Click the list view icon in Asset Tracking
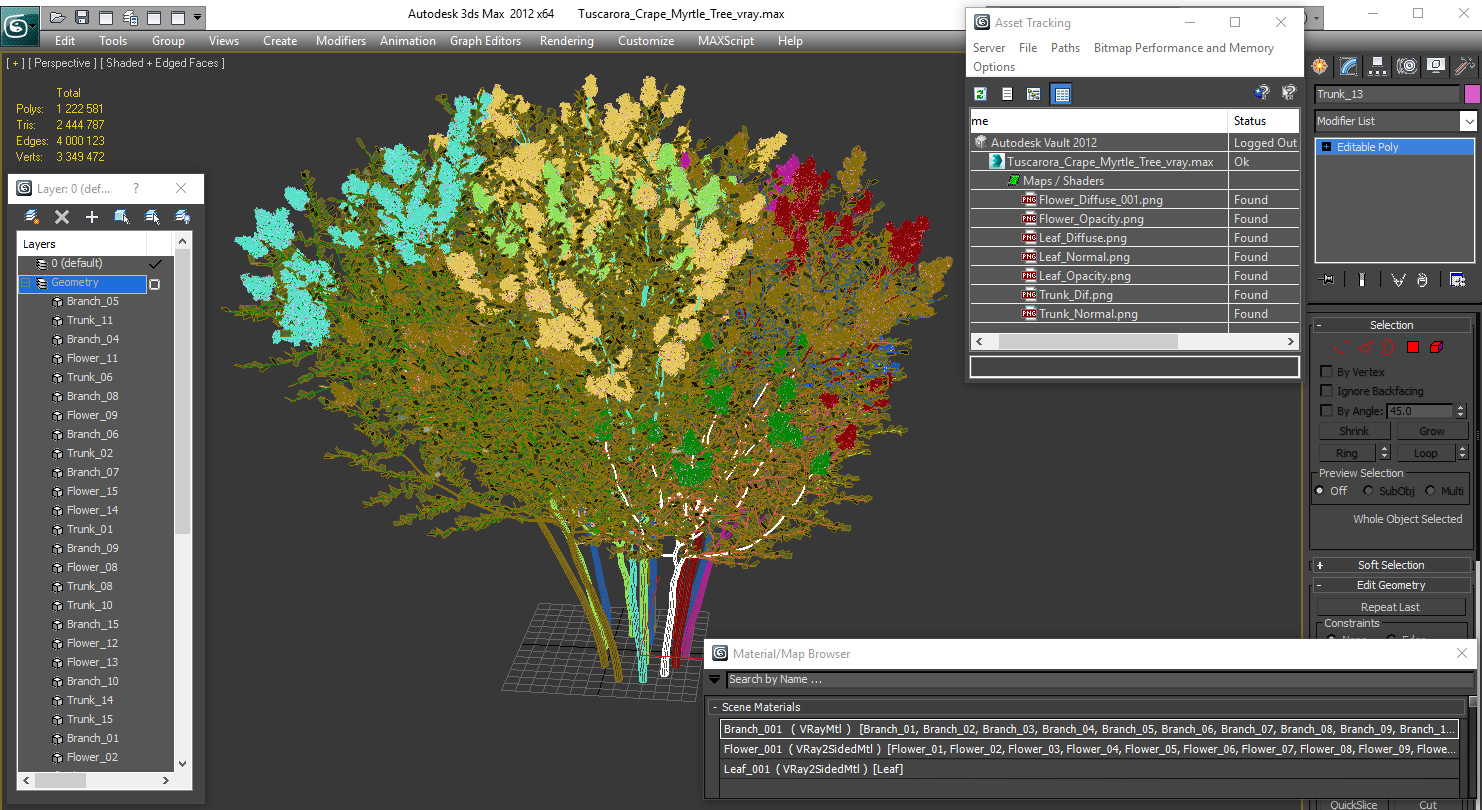This screenshot has height=810, width=1482. click(x=1007, y=93)
